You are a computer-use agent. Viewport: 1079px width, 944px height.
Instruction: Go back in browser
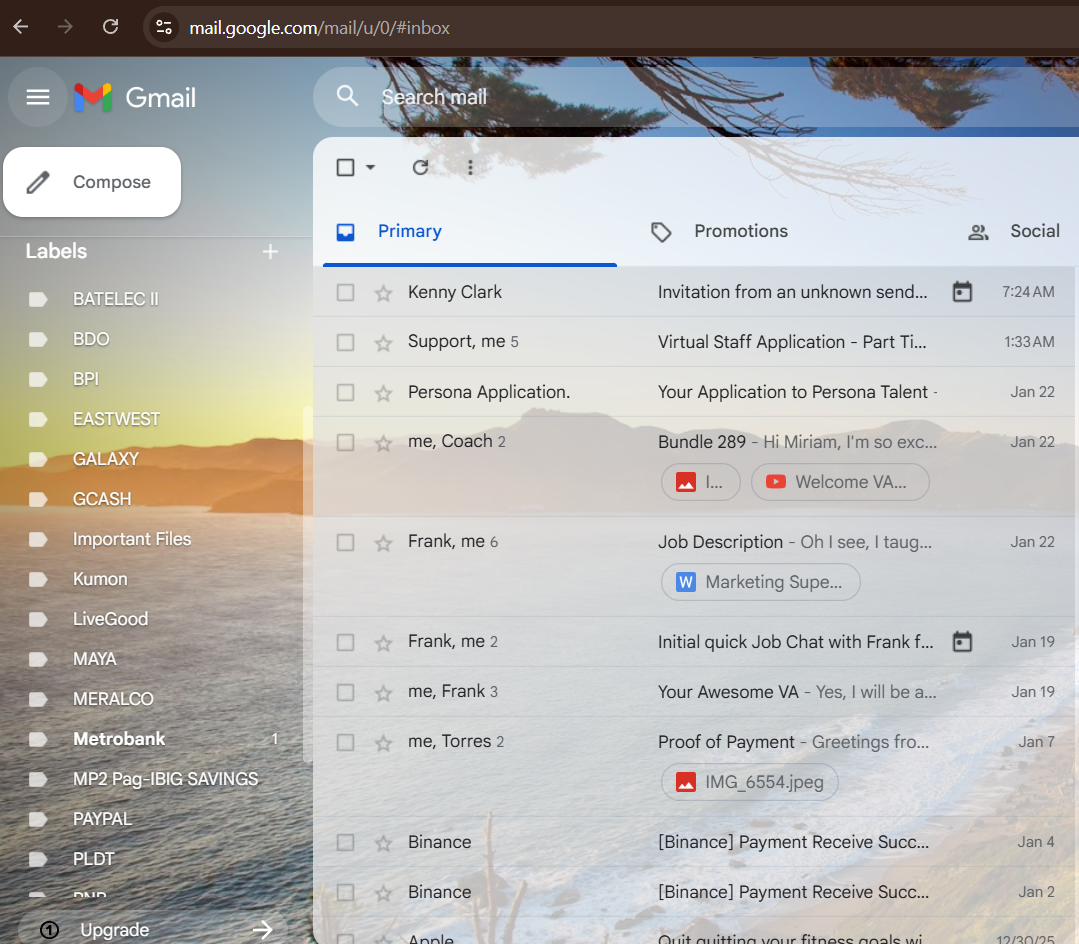21,27
